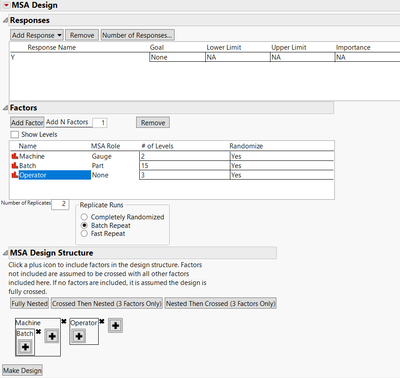The height and width of the screenshot is (378, 400).
Task: Click the plus icon inside the Batch box
Action: [x=25, y=347]
